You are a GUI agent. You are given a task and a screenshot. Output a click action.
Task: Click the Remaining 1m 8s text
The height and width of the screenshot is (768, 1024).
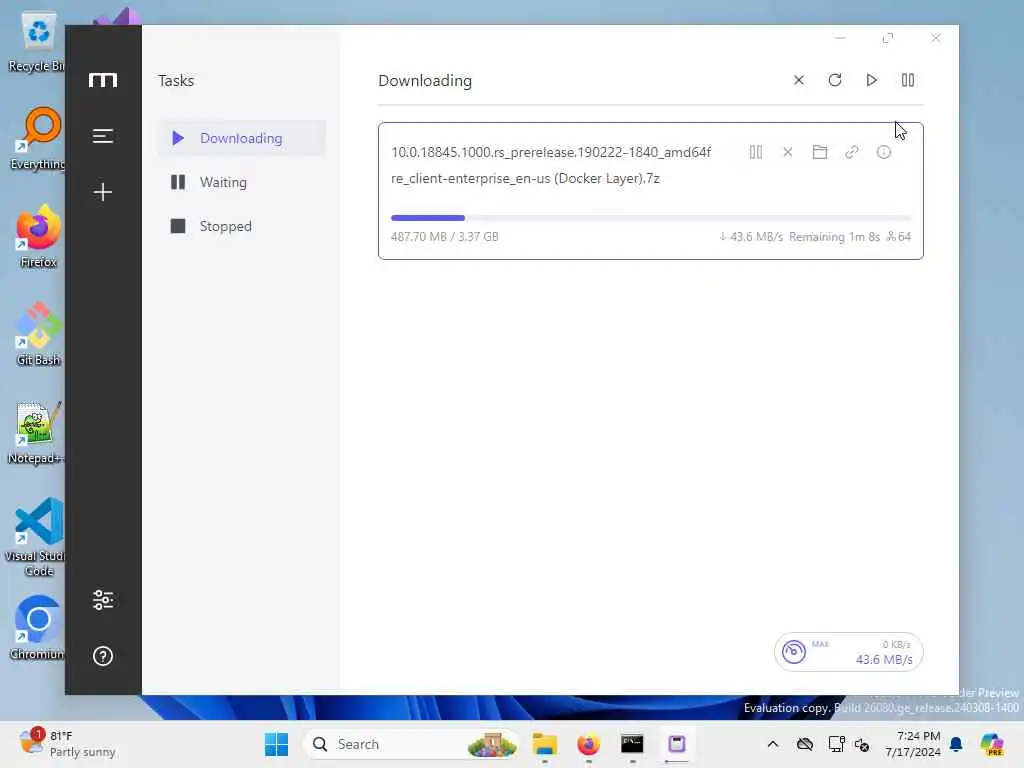click(x=834, y=236)
